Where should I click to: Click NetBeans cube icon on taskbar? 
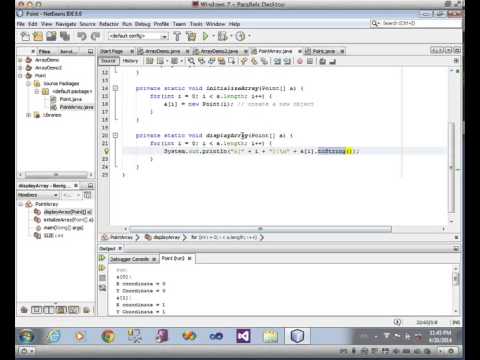(x=297, y=336)
